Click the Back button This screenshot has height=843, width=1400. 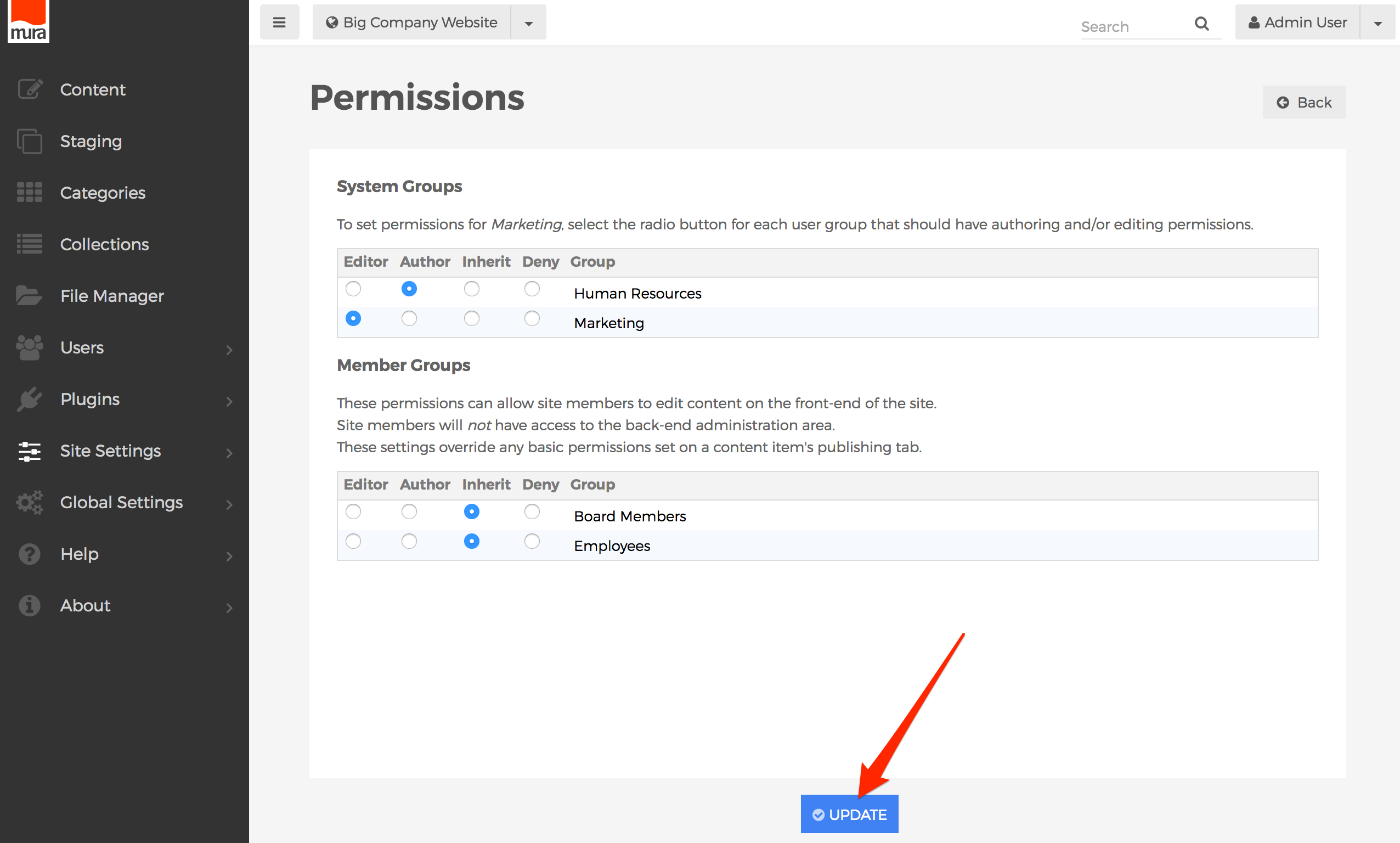[x=1304, y=102]
